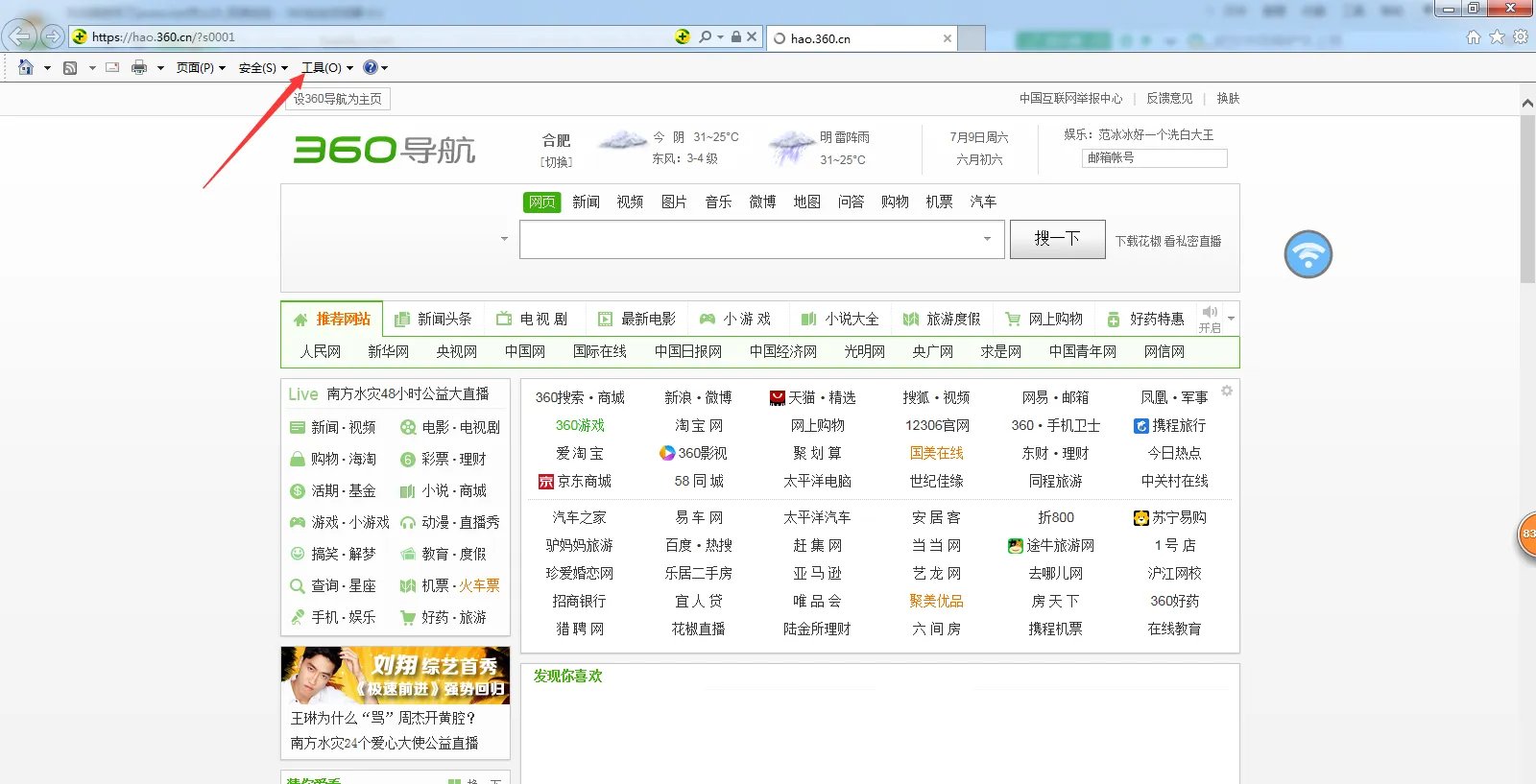
Task: Click the browser Forward arrow button
Action: tap(53, 36)
